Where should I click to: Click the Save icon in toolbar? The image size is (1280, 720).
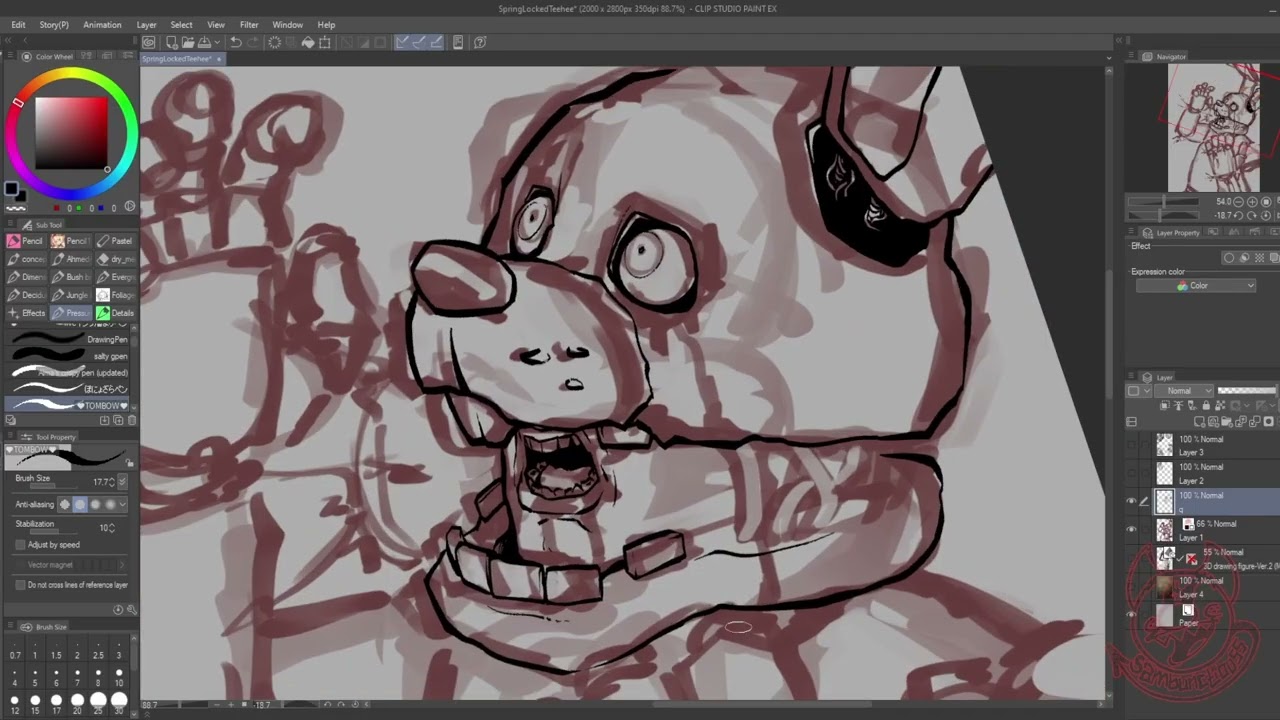tap(203, 42)
